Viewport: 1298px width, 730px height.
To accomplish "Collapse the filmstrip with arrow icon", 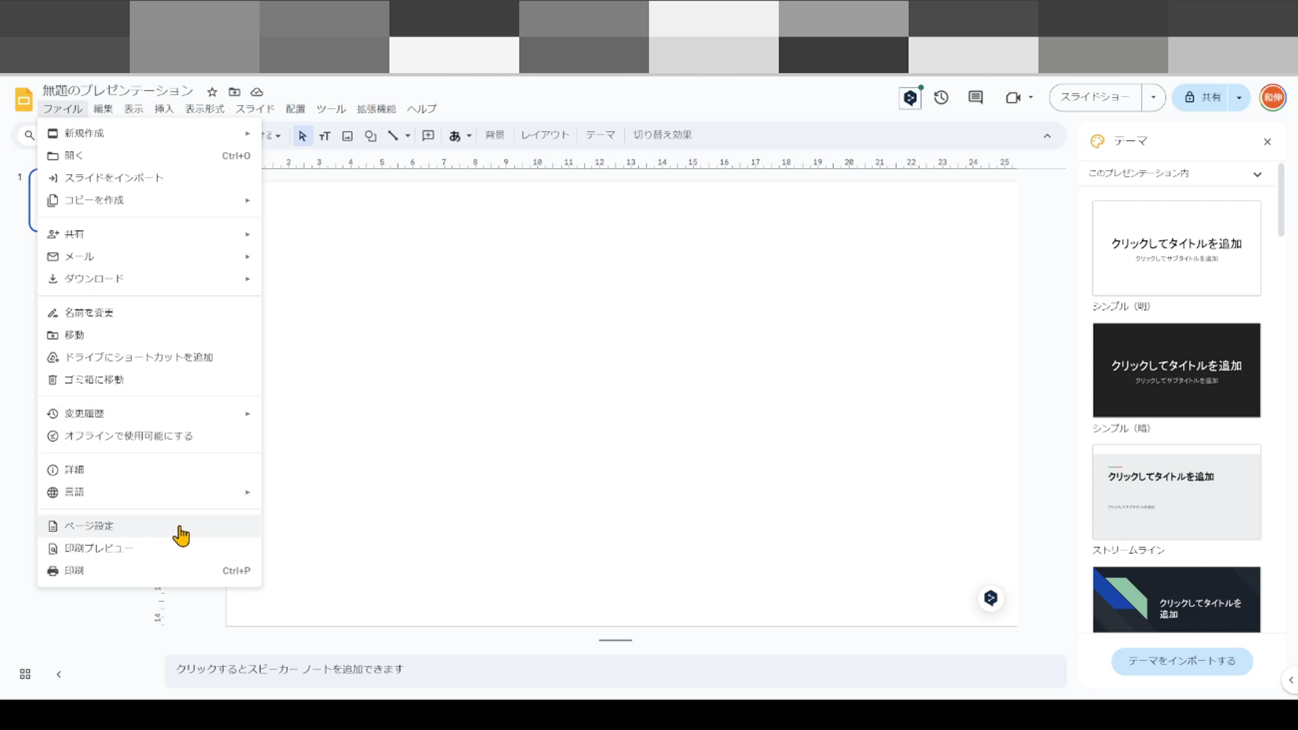I will pyautogui.click(x=59, y=674).
